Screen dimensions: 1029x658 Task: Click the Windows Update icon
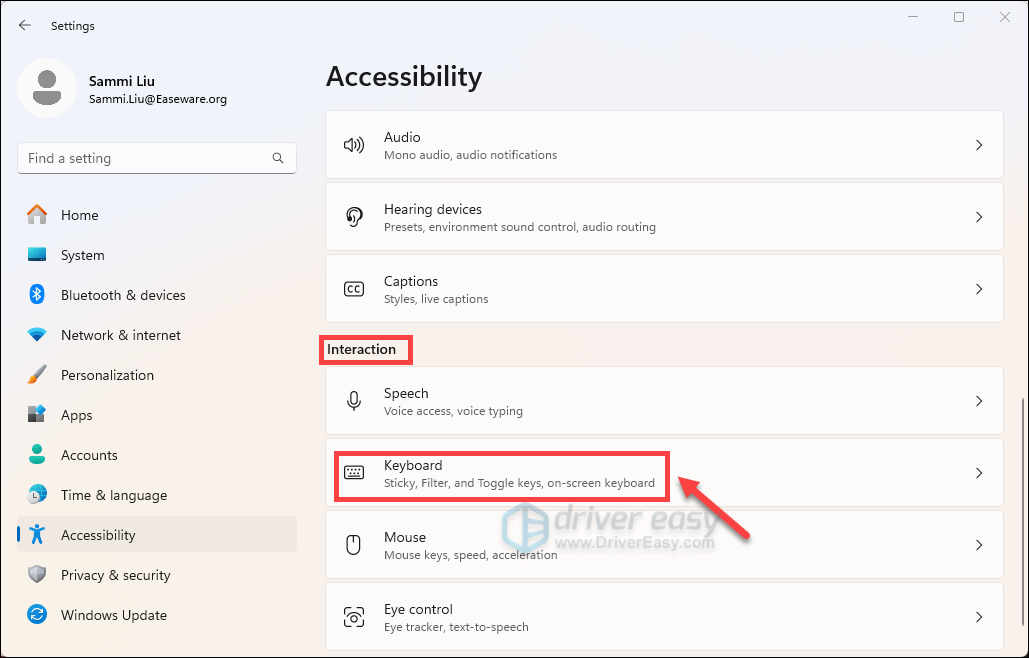[x=37, y=615]
